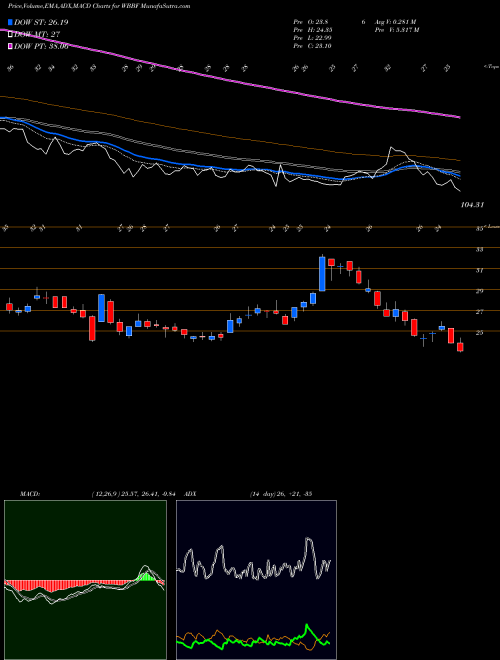Click the 29 price axis label
Viewport: 500px width, 660px height.
coord(479,291)
